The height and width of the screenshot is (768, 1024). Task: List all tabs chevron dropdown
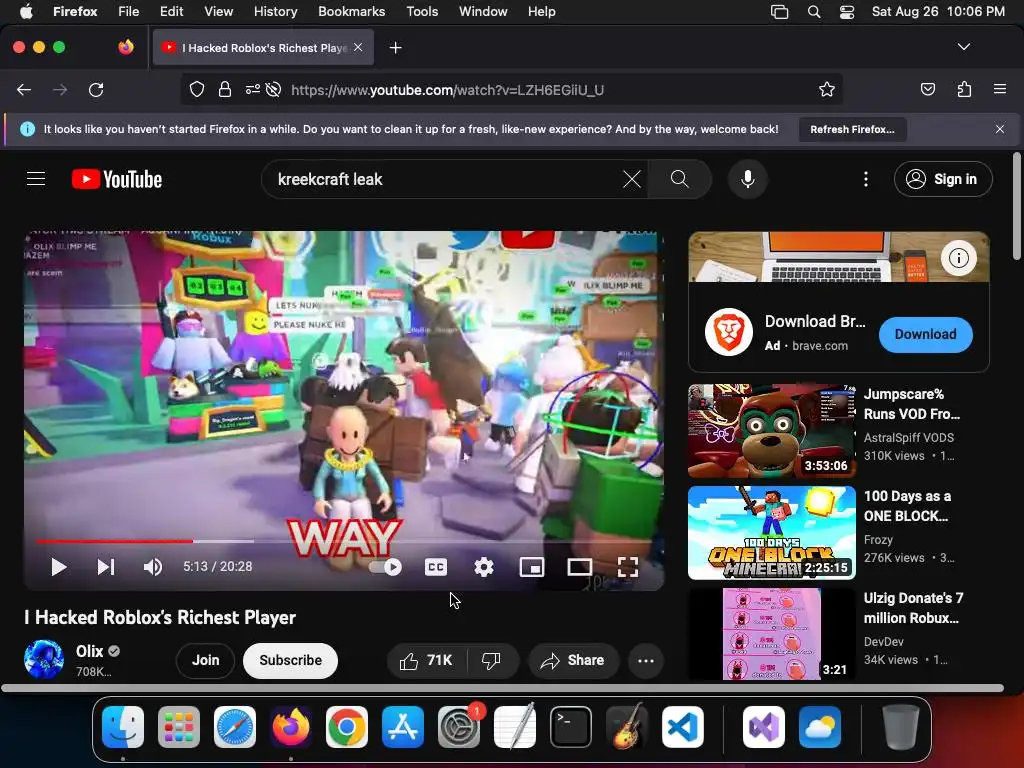pos(964,47)
